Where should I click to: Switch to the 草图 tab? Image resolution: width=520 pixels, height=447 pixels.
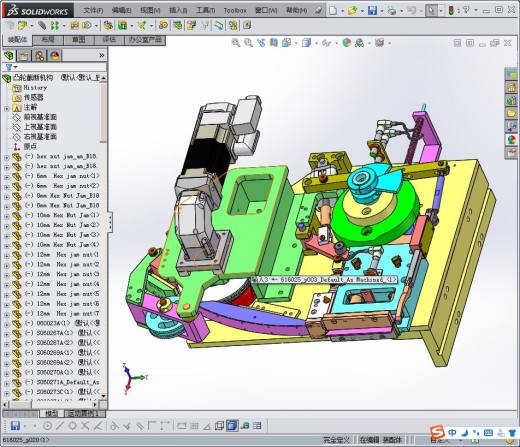coord(78,40)
